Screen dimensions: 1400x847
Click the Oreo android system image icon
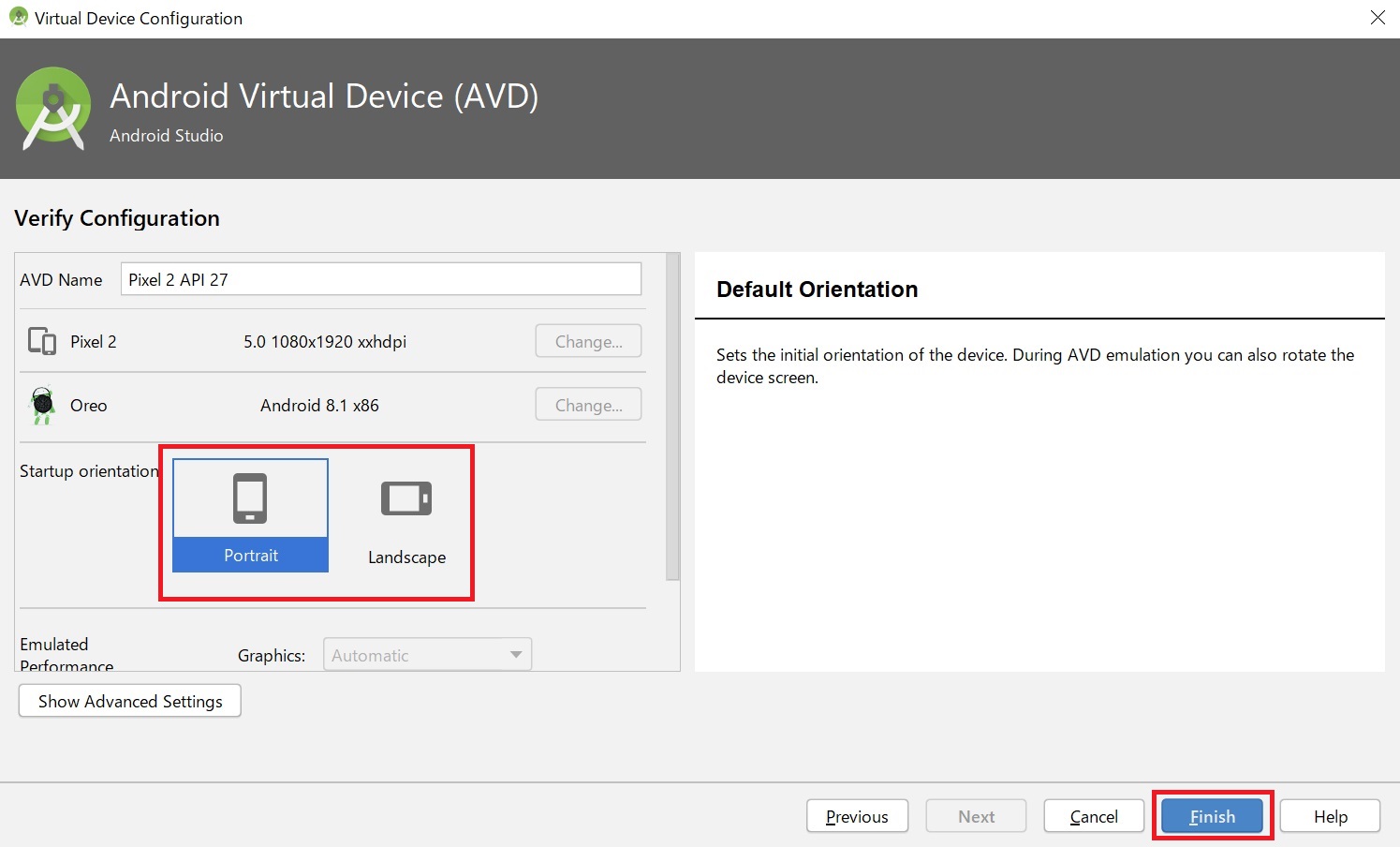pos(42,406)
